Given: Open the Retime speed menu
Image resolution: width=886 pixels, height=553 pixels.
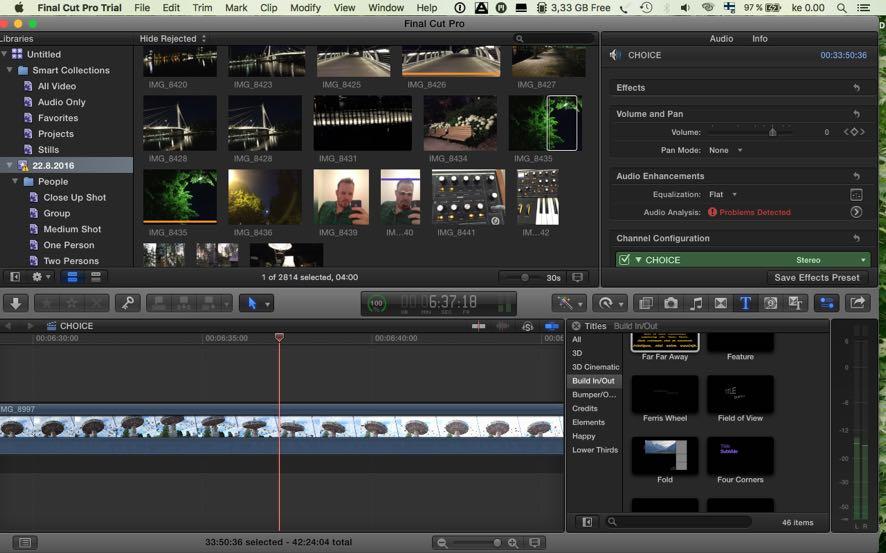Looking at the screenshot, I should pyautogui.click(x=609, y=303).
